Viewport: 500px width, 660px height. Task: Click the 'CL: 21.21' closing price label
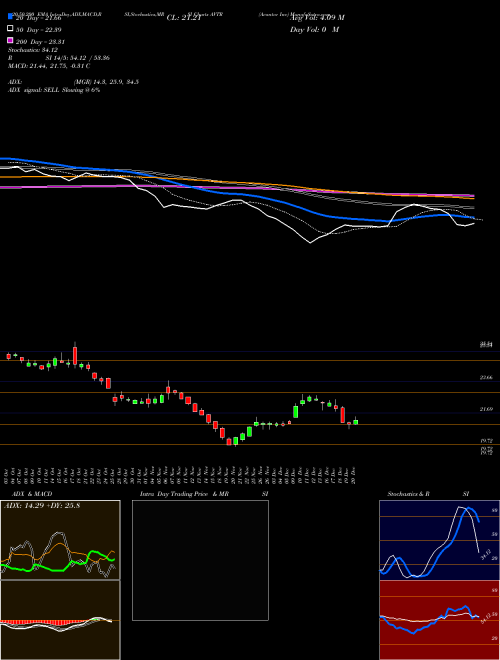point(184,18)
